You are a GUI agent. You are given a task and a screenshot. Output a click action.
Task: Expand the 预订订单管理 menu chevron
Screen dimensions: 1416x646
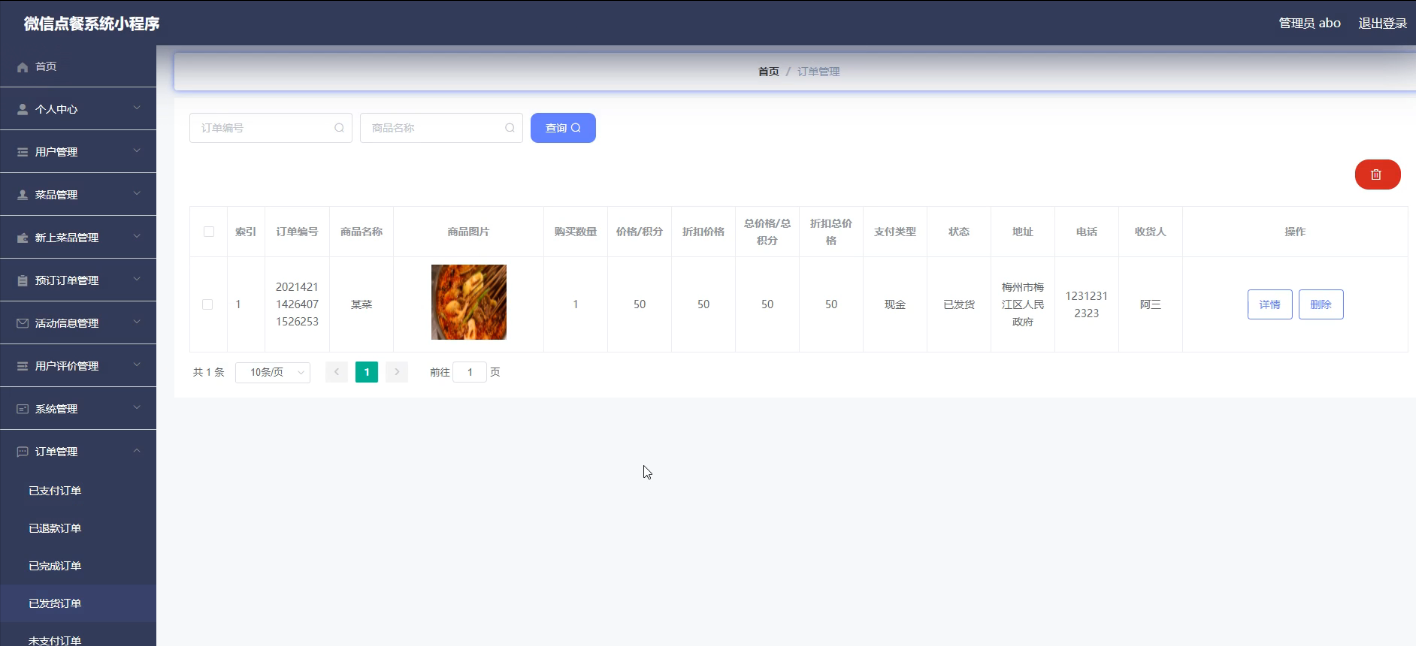click(x=137, y=280)
